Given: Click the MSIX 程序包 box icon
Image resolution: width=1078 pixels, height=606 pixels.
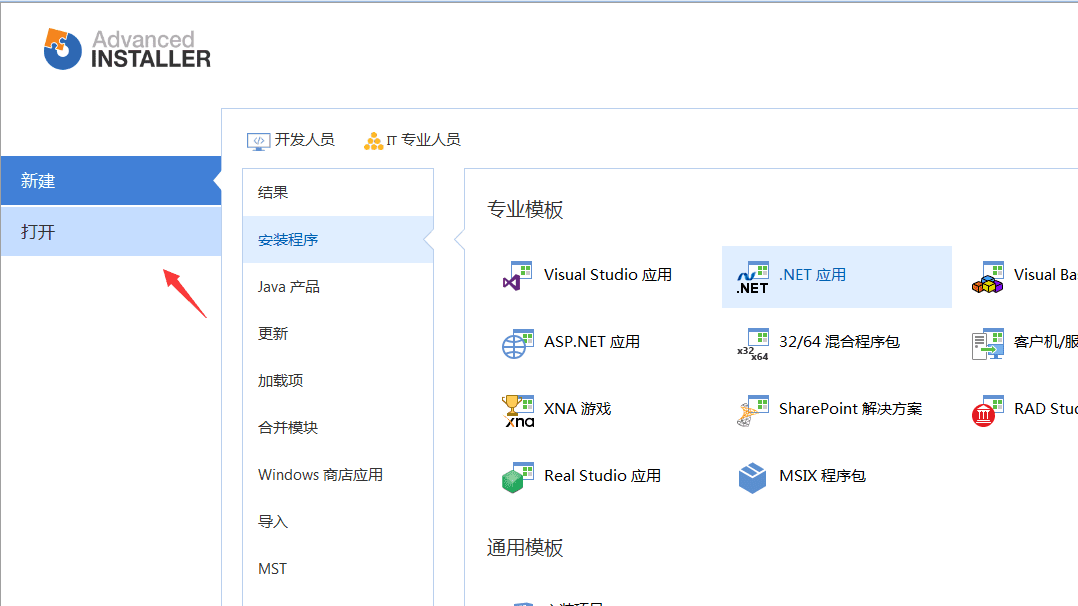Looking at the screenshot, I should coord(752,477).
